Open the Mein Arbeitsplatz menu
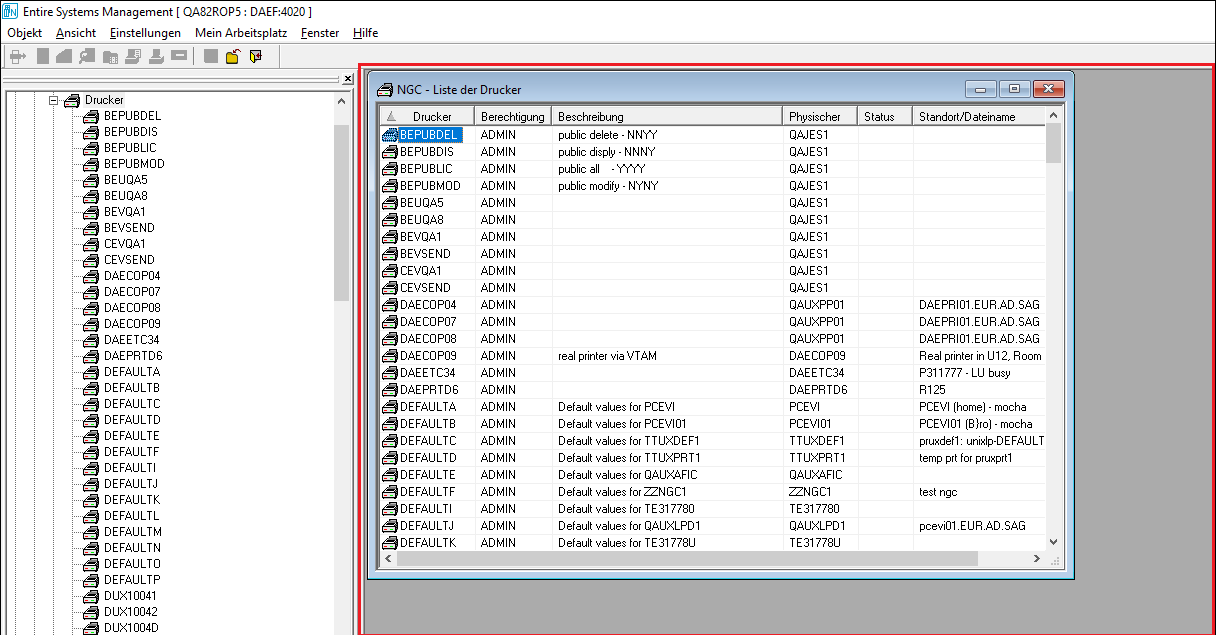Image resolution: width=1218 pixels, height=635 pixels. (x=240, y=33)
